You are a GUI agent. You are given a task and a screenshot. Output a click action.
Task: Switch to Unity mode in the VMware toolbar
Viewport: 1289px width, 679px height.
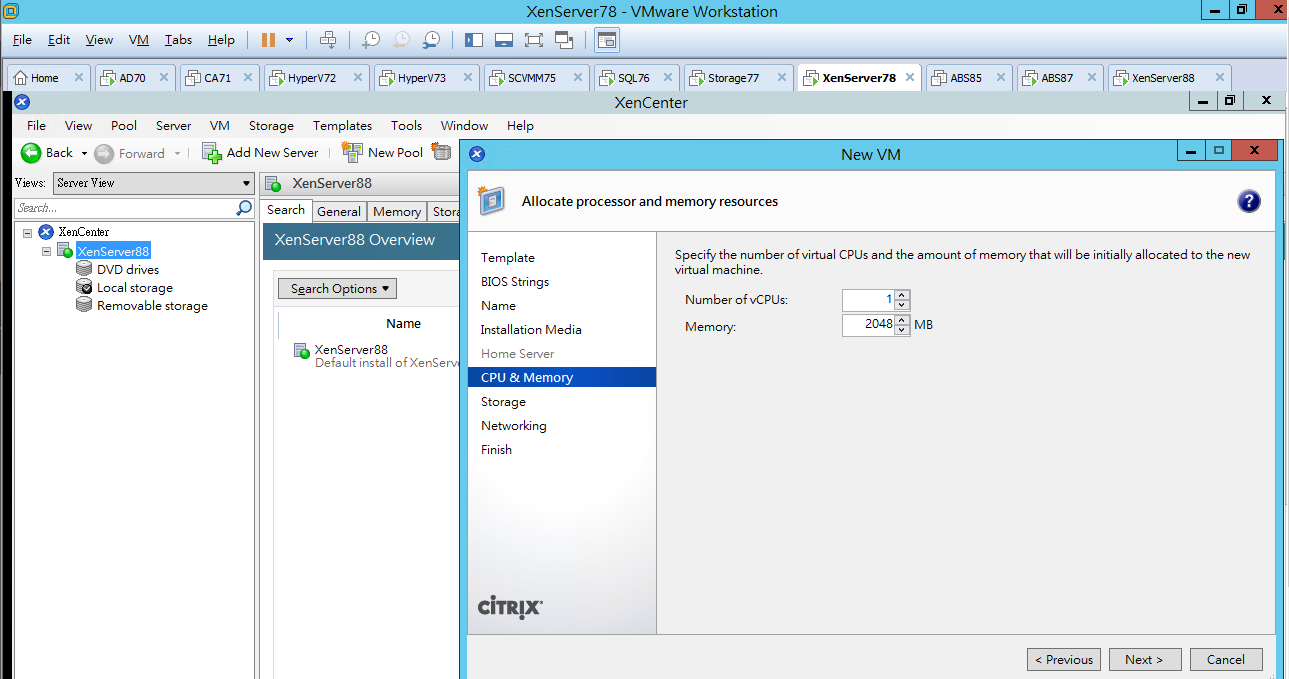[563, 40]
